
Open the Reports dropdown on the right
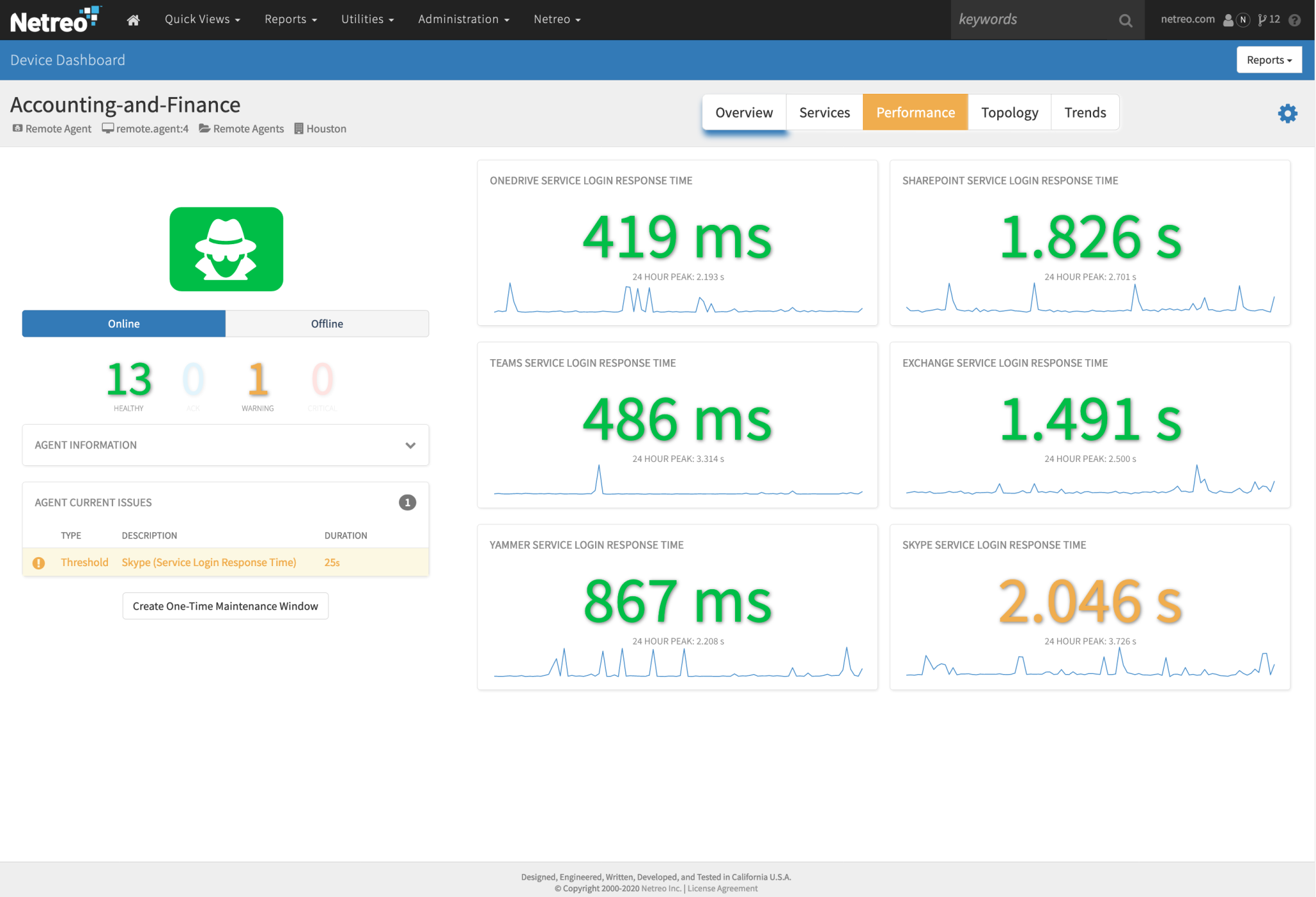click(1268, 59)
